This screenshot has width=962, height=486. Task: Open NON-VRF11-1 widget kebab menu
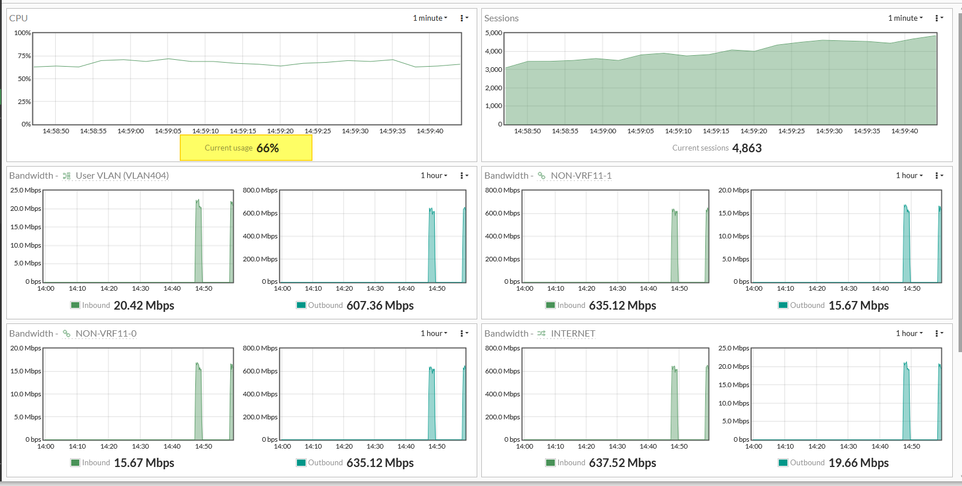pos(938,176)
